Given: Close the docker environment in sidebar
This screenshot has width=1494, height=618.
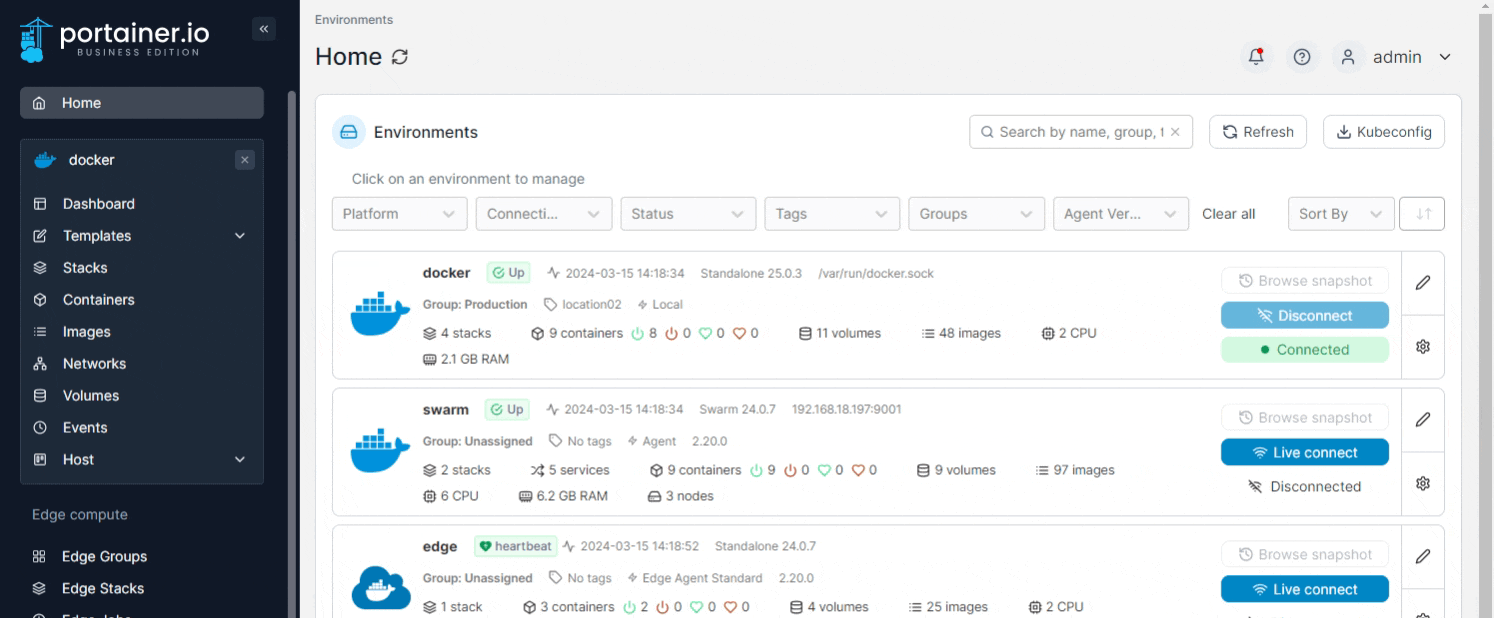Looking at the screenshot, I should click(245, 160).
